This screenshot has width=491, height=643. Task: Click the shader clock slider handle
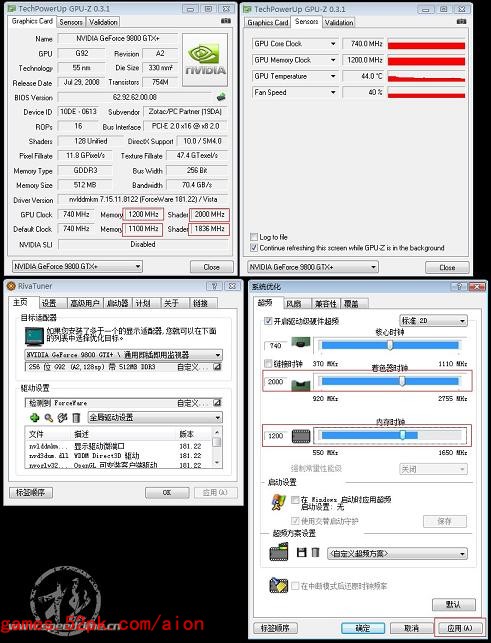pyautogui.click(x=402, y=381)
